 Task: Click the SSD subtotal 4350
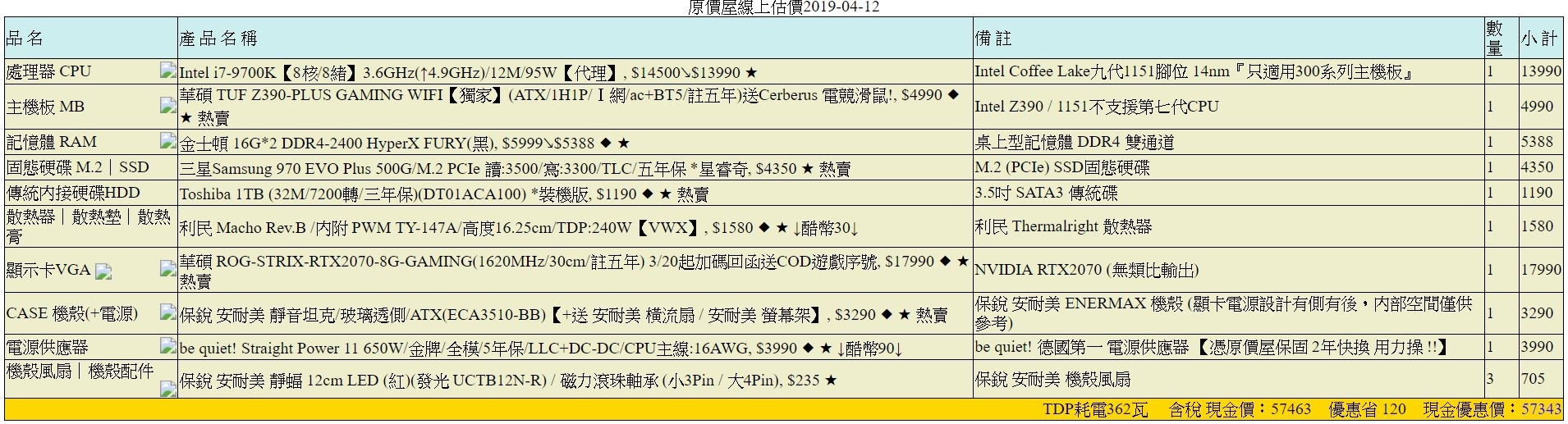coord(1537,167)
